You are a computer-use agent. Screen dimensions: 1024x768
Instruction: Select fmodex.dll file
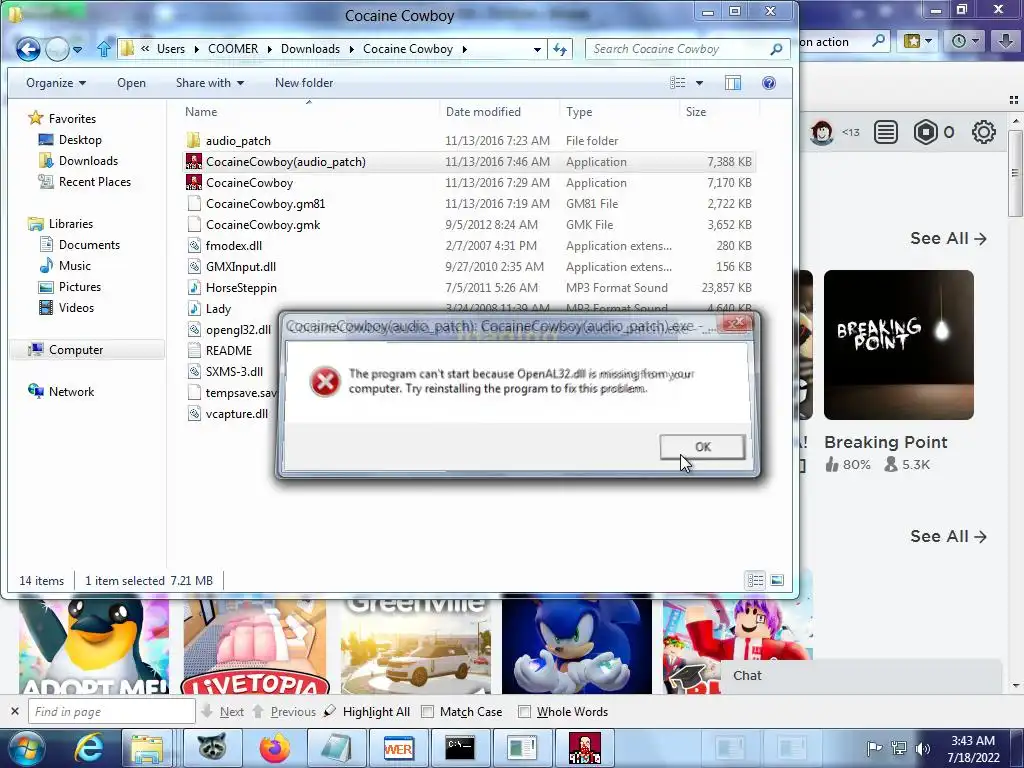[x=470, y=246]
